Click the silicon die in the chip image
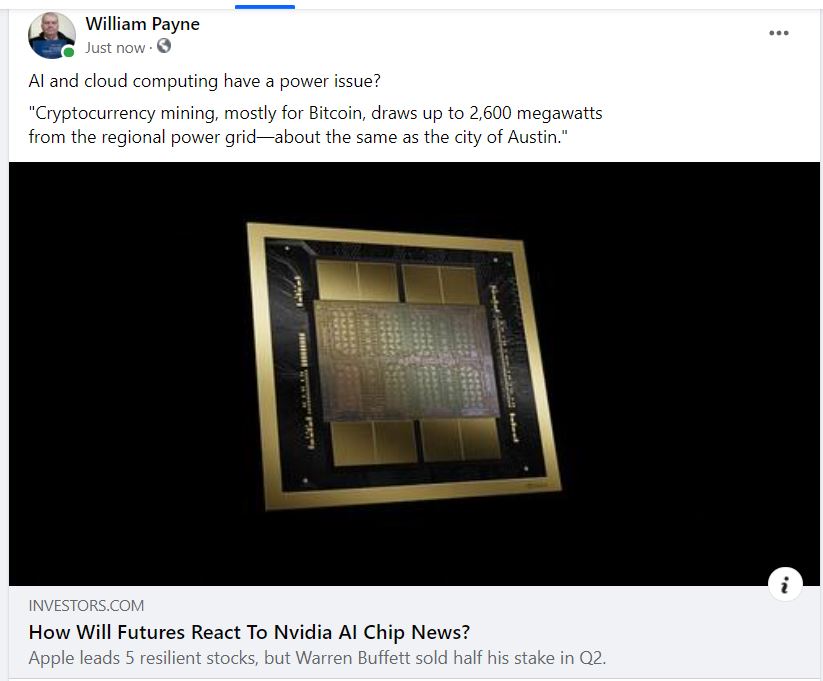The image size is (823, 681). point(406,361)
